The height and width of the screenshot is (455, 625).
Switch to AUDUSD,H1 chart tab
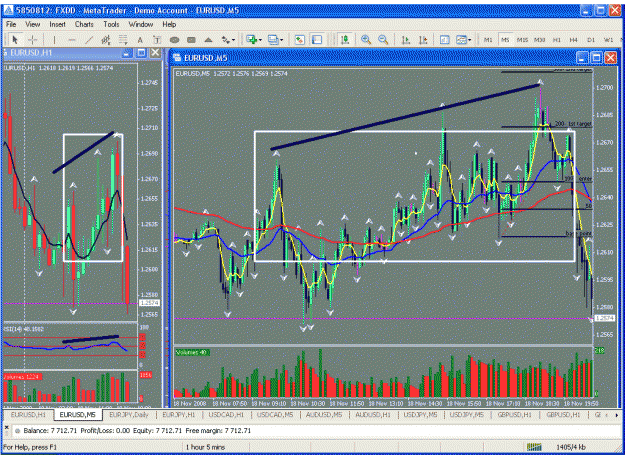(x=373, y=415)
